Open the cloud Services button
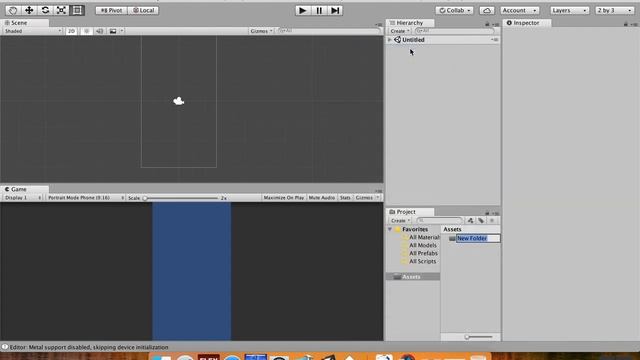Viewport: 640px width, 360px height. (487, 10)
